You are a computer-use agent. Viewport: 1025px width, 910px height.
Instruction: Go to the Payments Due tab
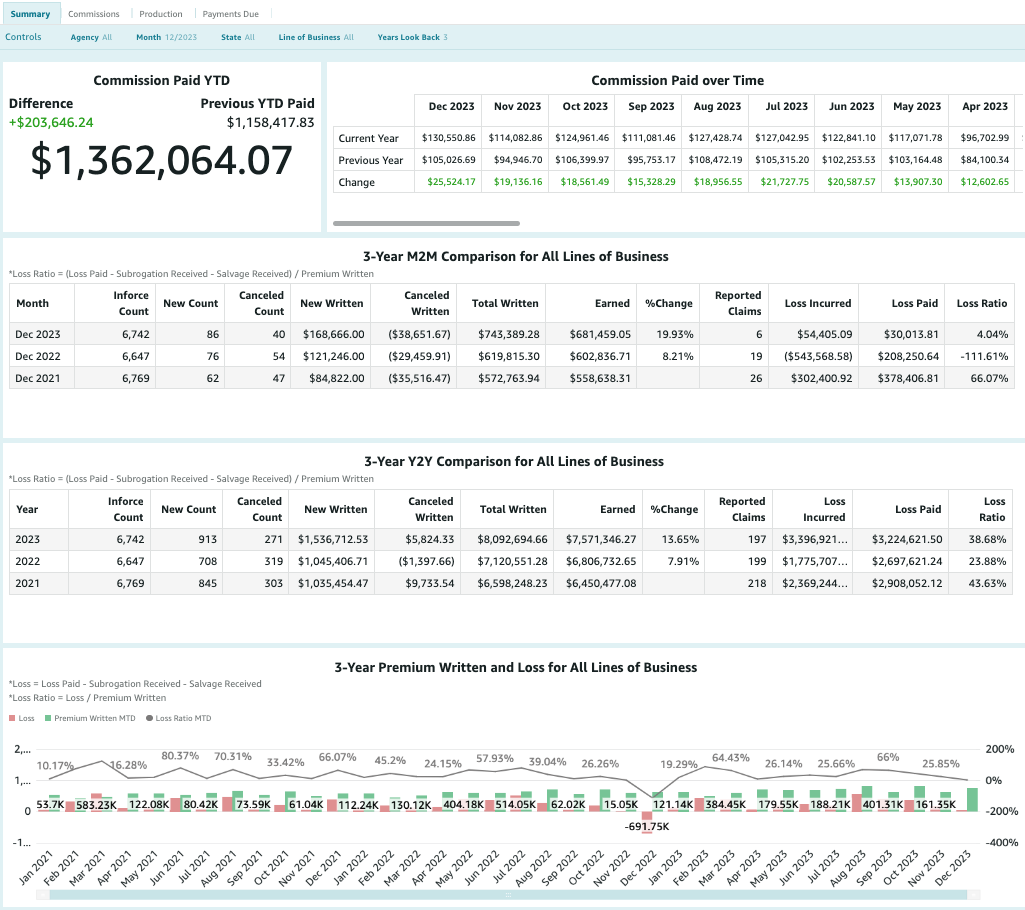point(230,14)
